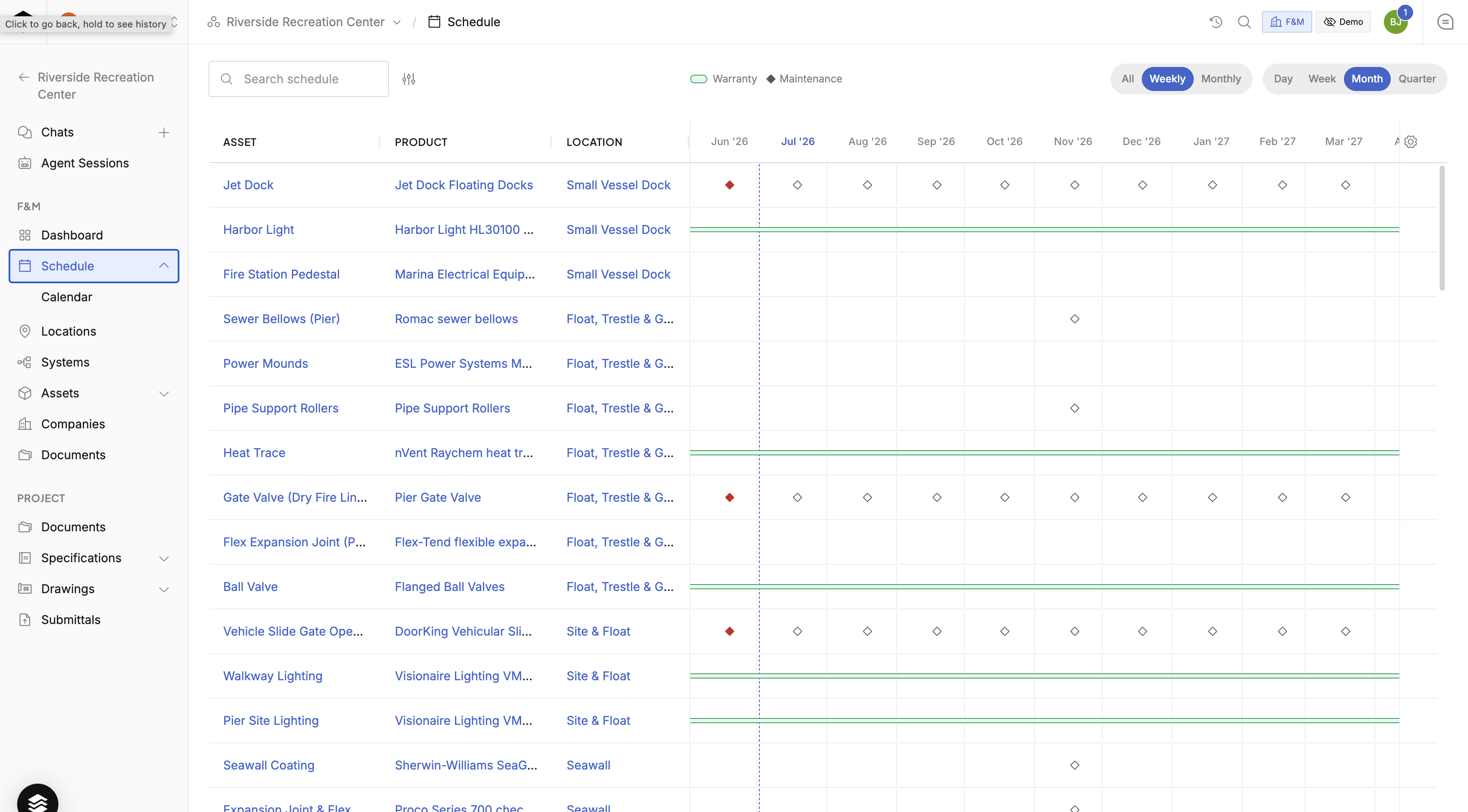
Task: Open Agent Sessions in the sidebar
Action: coord(84,163)
